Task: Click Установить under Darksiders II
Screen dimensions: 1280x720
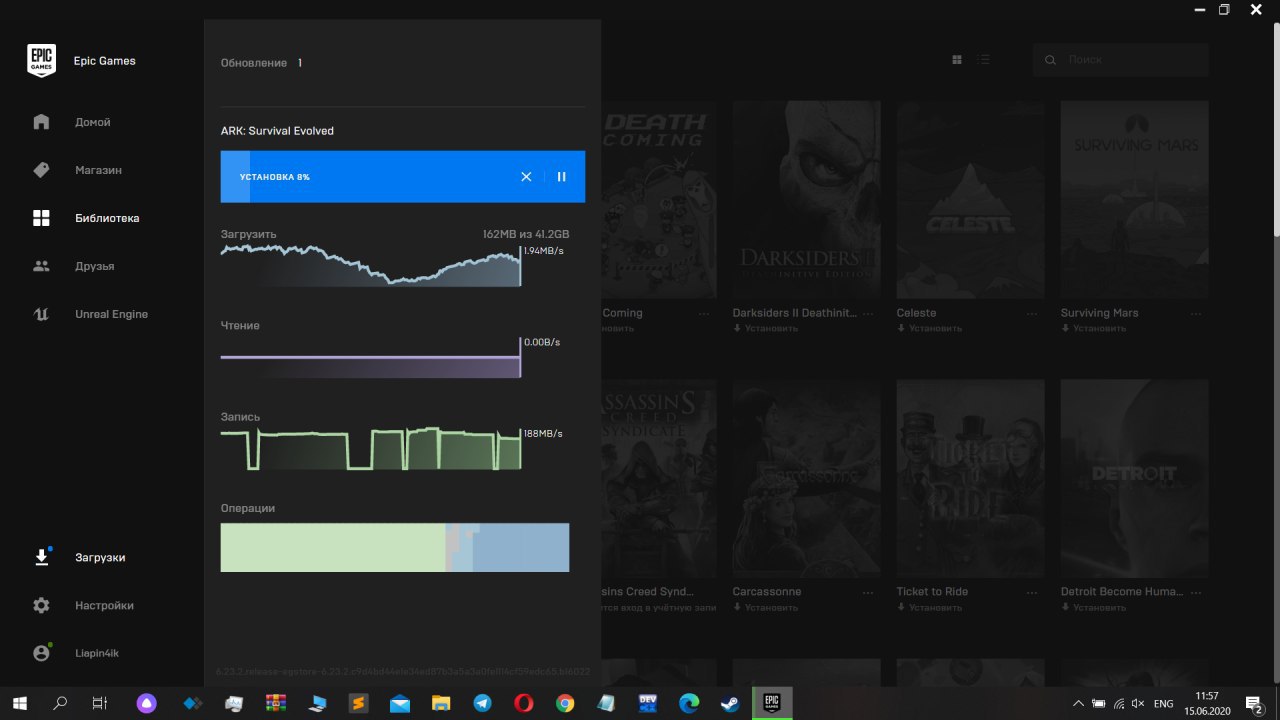Action: [765, 328]
